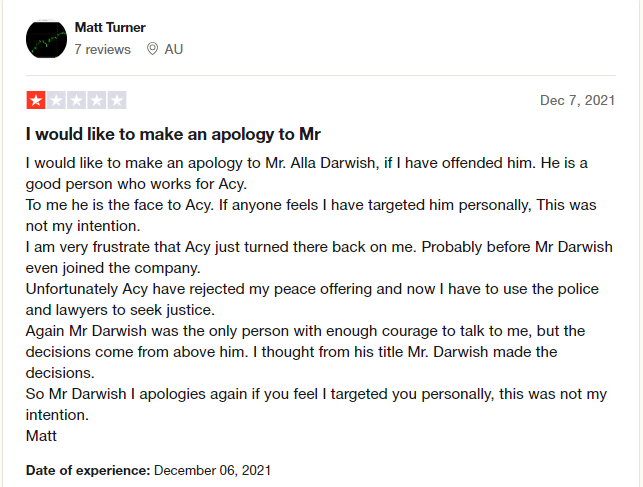This screenshot has height=487, width=643.
Task: Click the Date of experience label
Action: tap(88, 470)
